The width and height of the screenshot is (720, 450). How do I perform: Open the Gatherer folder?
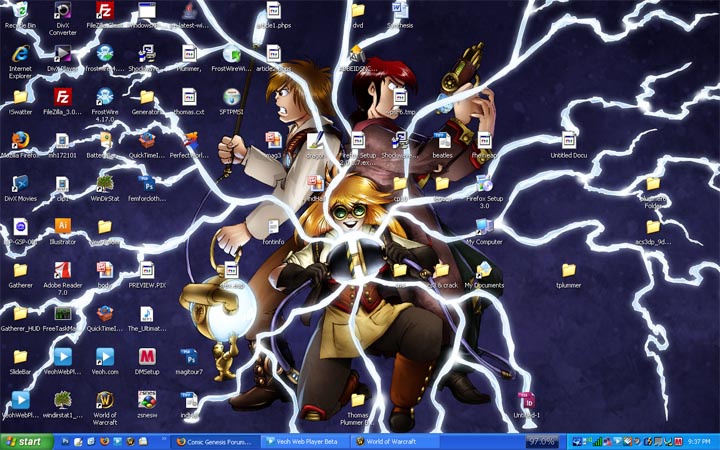[20, 270]
